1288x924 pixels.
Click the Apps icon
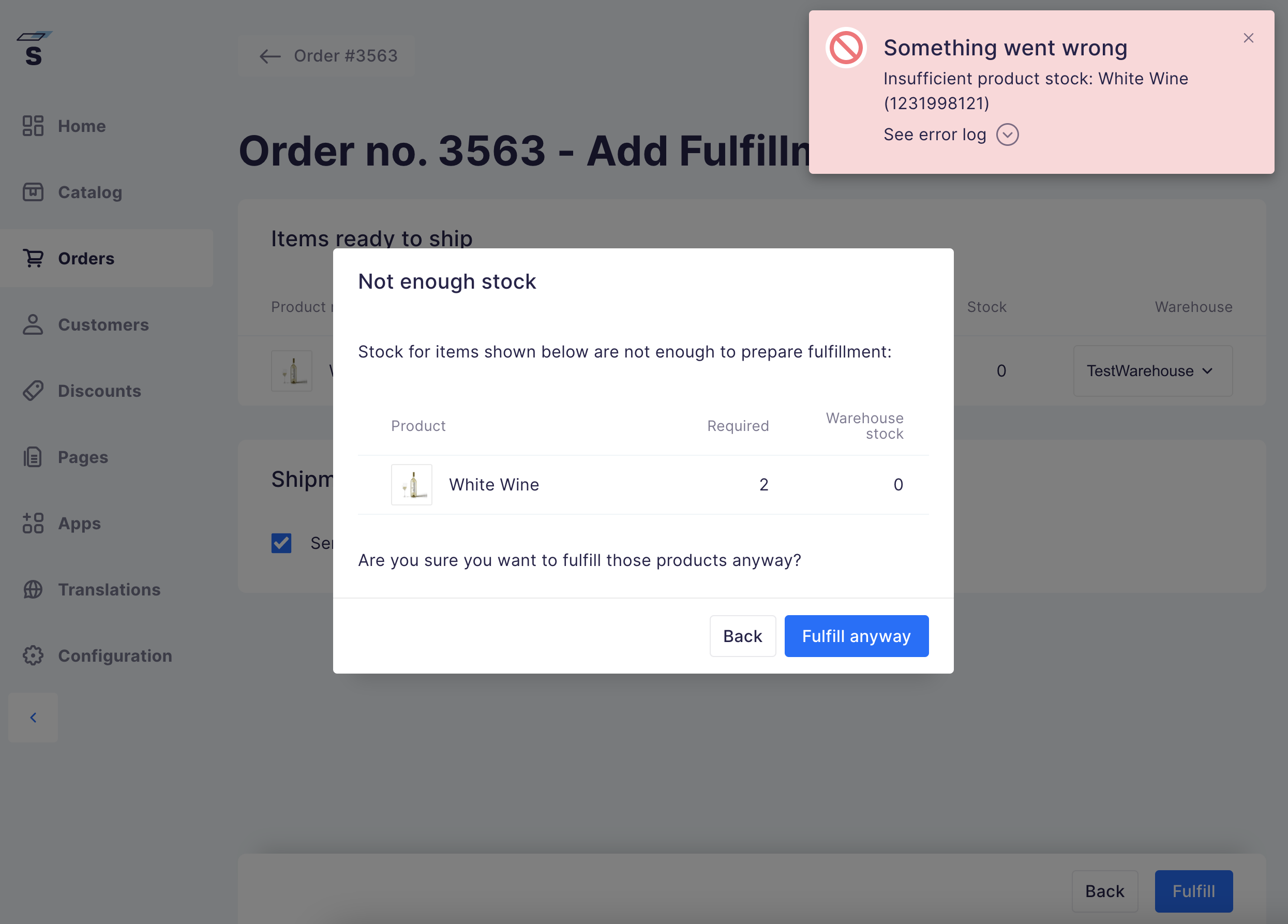point(33,523)
